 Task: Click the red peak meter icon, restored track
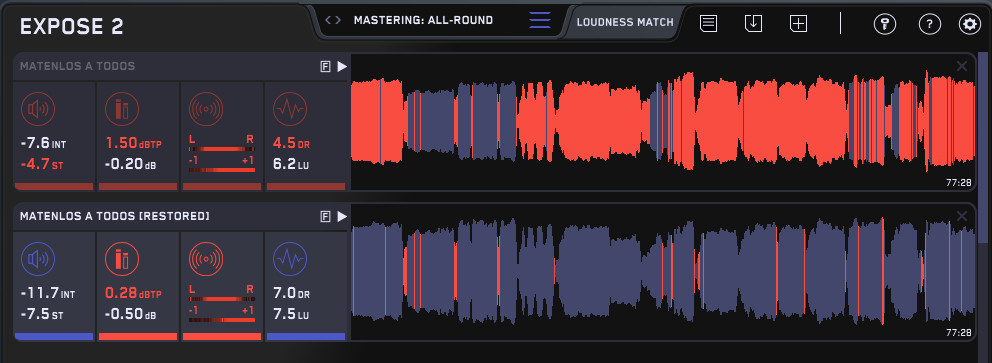[x=121, y=259]
